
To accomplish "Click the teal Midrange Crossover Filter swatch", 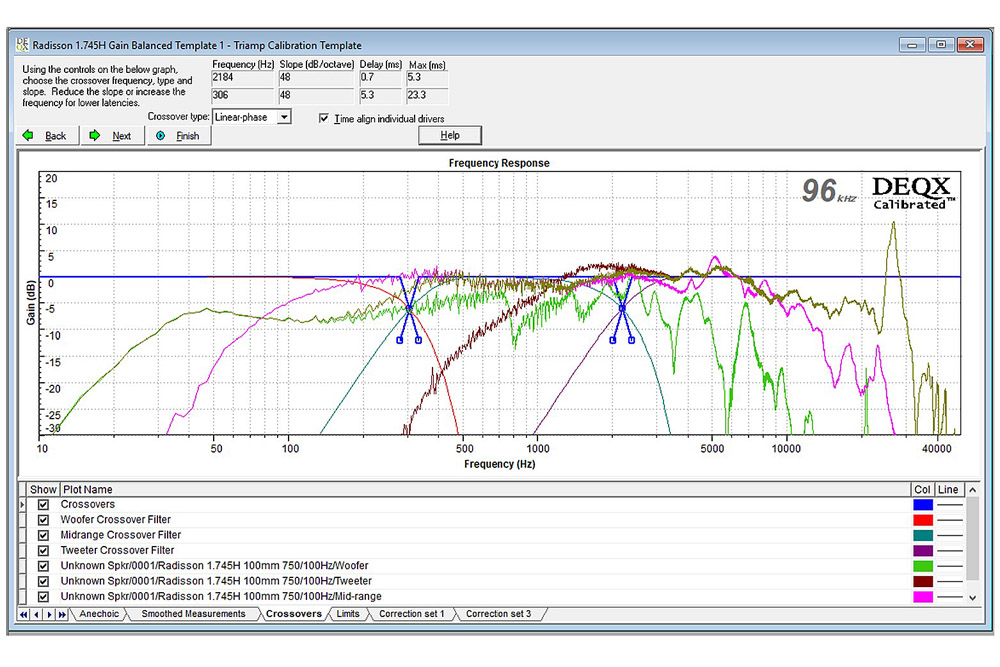I will pyautogui.click(x=923, y=535).
